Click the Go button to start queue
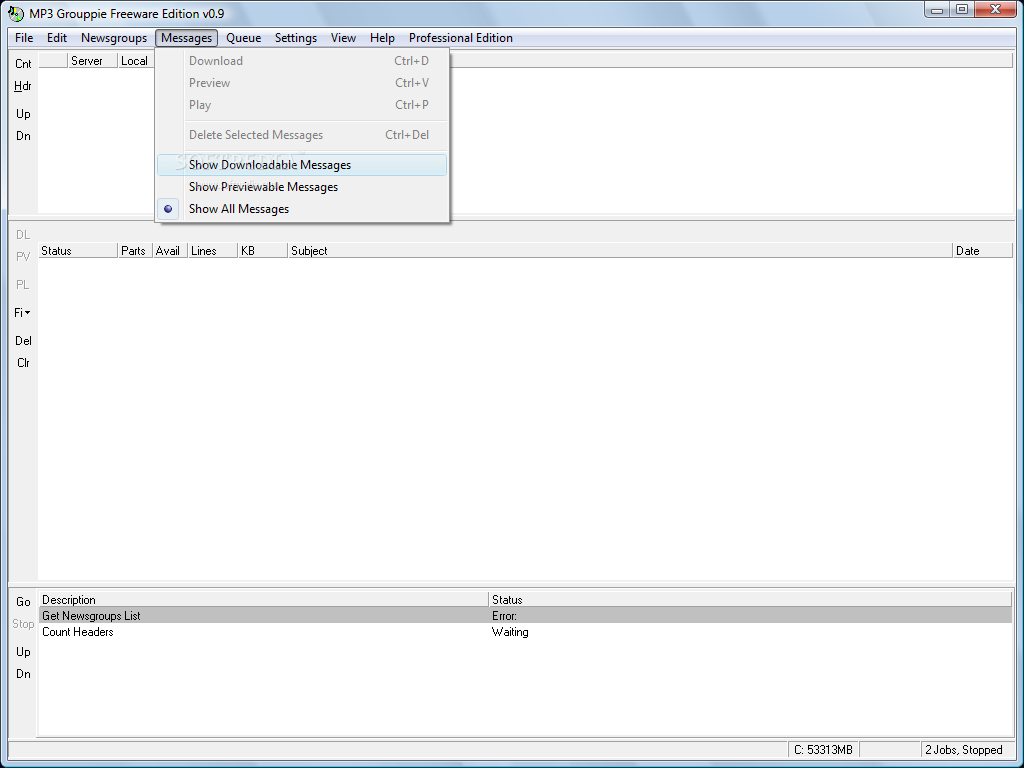The image size is (1024, 768). (23, 602)
